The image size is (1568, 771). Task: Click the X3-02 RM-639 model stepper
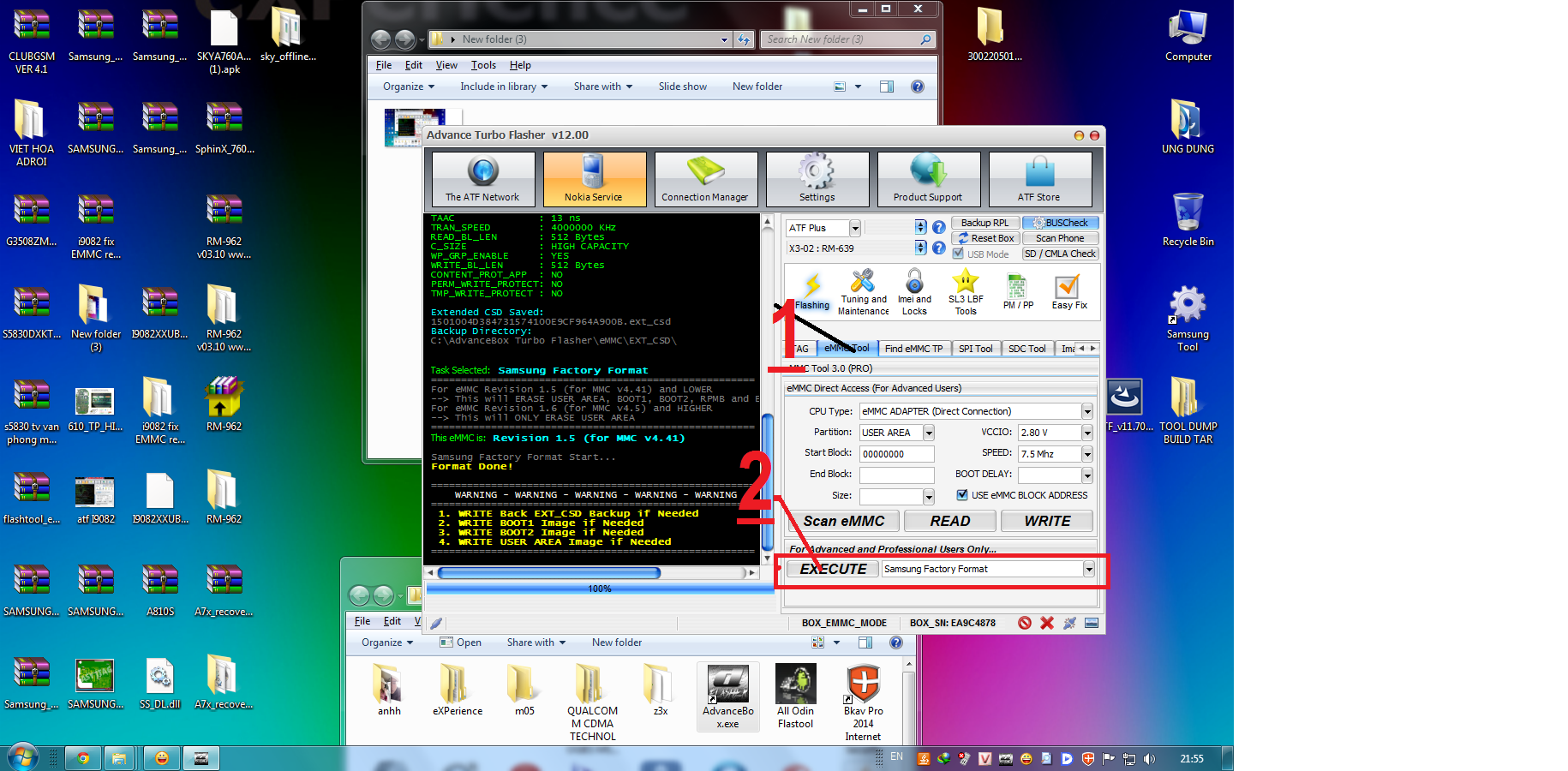coord(920,248)
